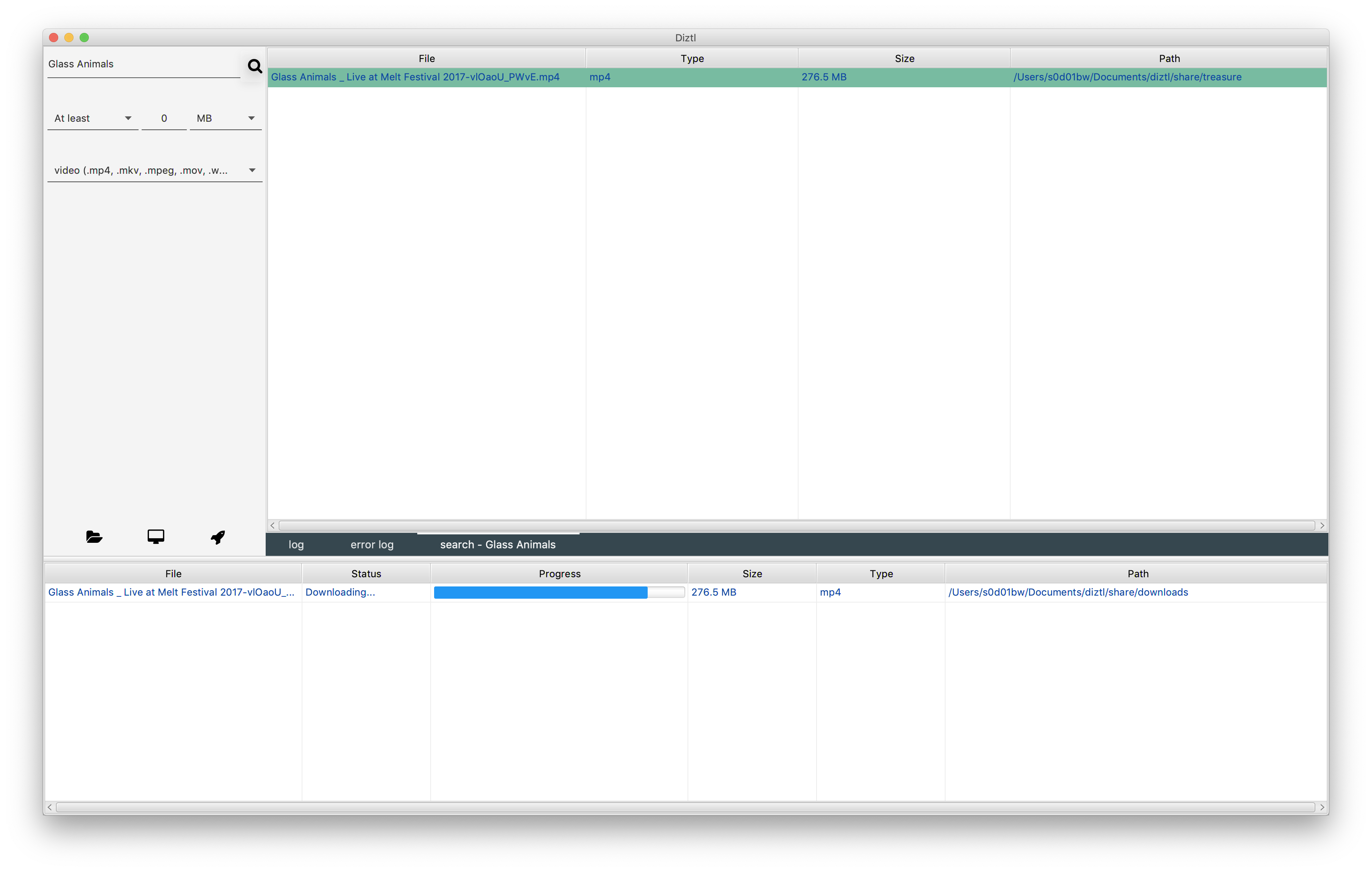Click right arrow of bottom scrollbar
The width and height of the screenshot is (1372, 872).
tap(1322, 807)
